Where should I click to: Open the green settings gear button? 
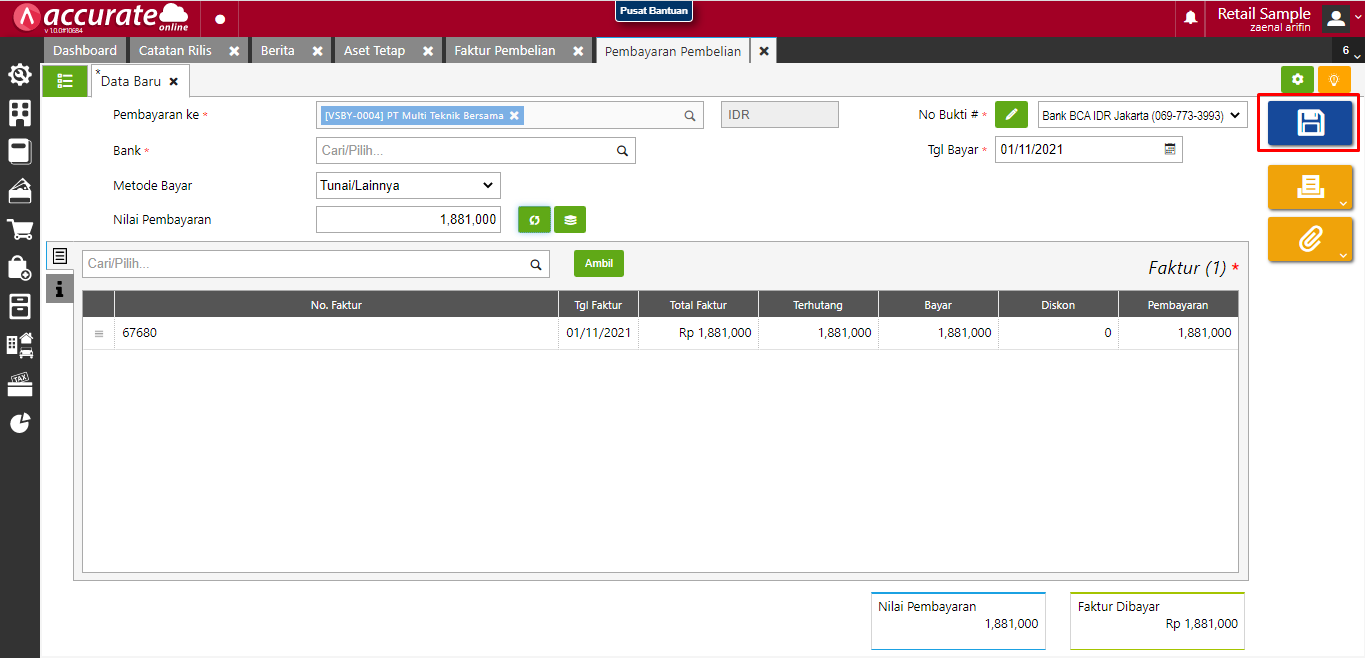coord(1298,79)
